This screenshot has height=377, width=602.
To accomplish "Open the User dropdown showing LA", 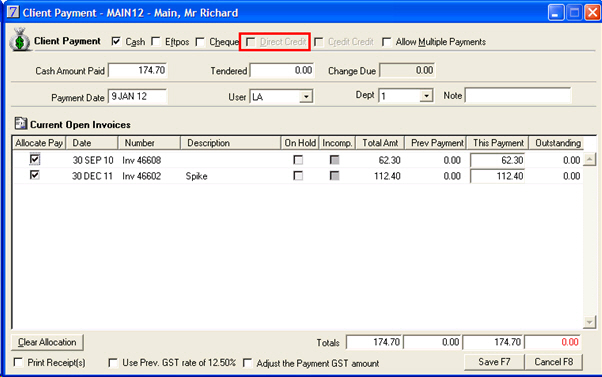I will coord(306,96).
